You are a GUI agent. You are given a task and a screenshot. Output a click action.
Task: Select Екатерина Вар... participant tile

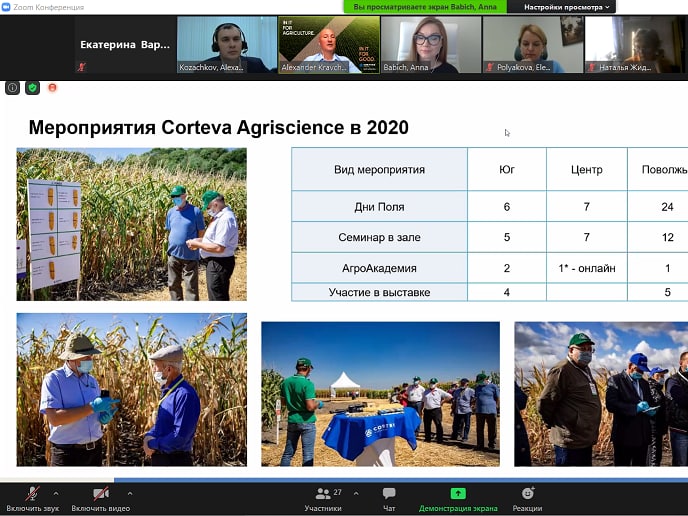(125, 44)
